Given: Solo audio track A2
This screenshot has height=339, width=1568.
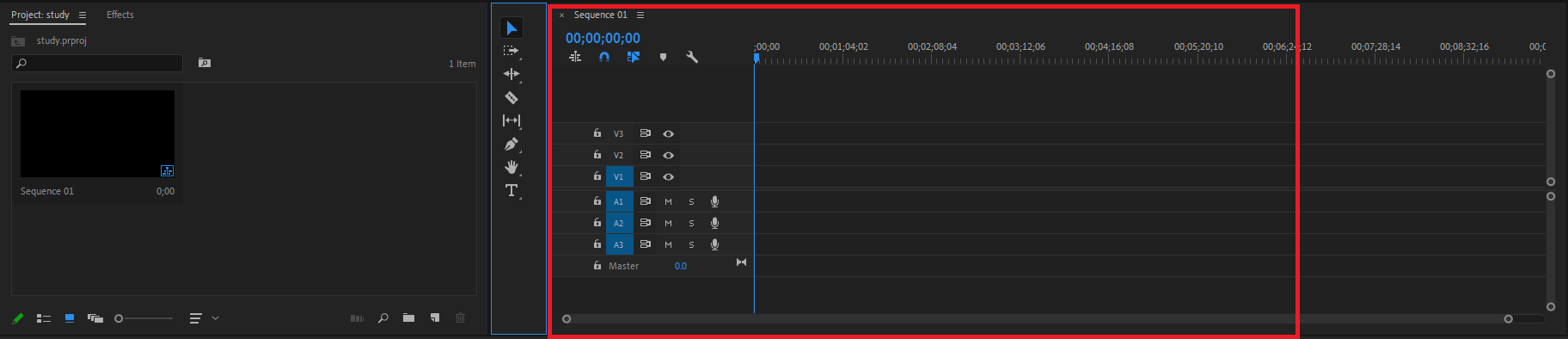Looking at the screenshot, I should pos(691,223).
